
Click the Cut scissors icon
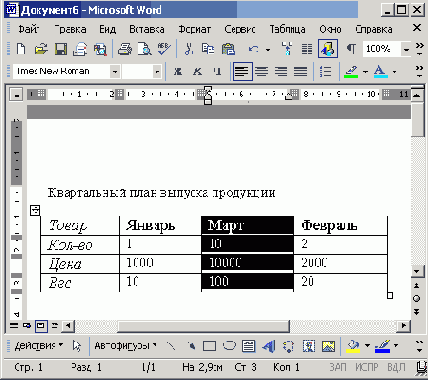point(189,49)
